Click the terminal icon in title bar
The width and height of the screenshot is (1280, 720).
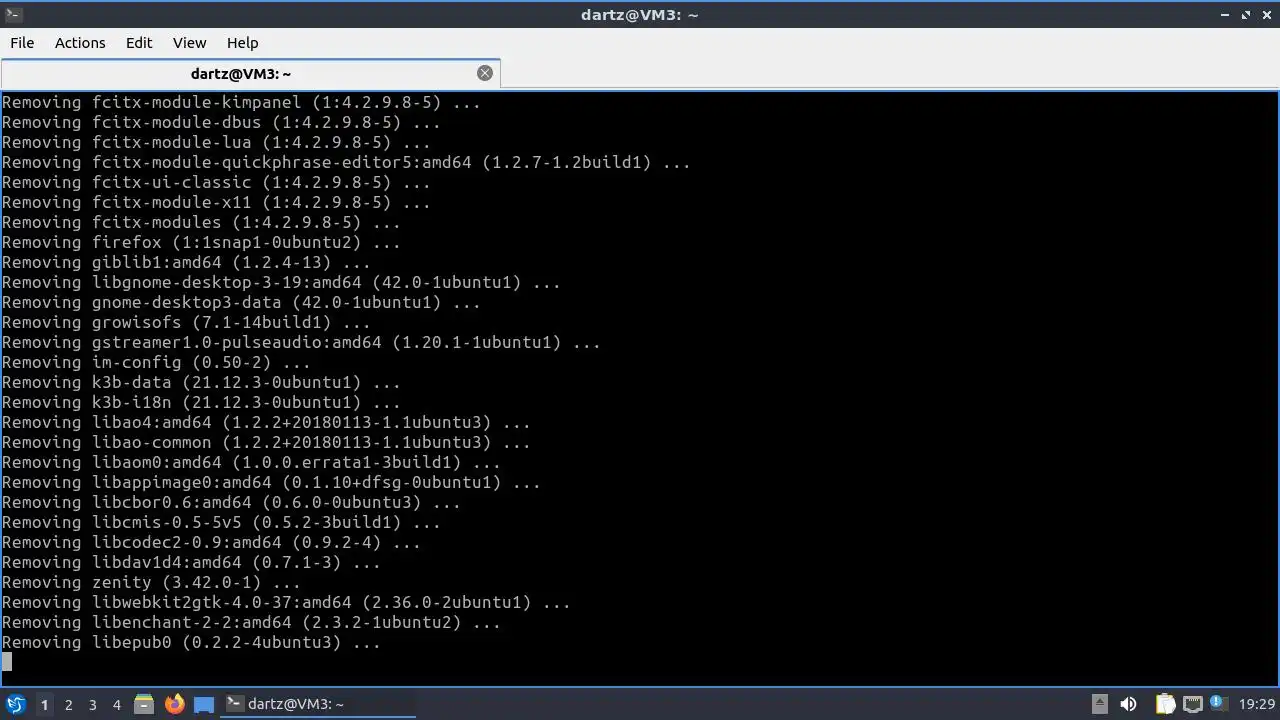pyautogui.click(x=13, y=14)
